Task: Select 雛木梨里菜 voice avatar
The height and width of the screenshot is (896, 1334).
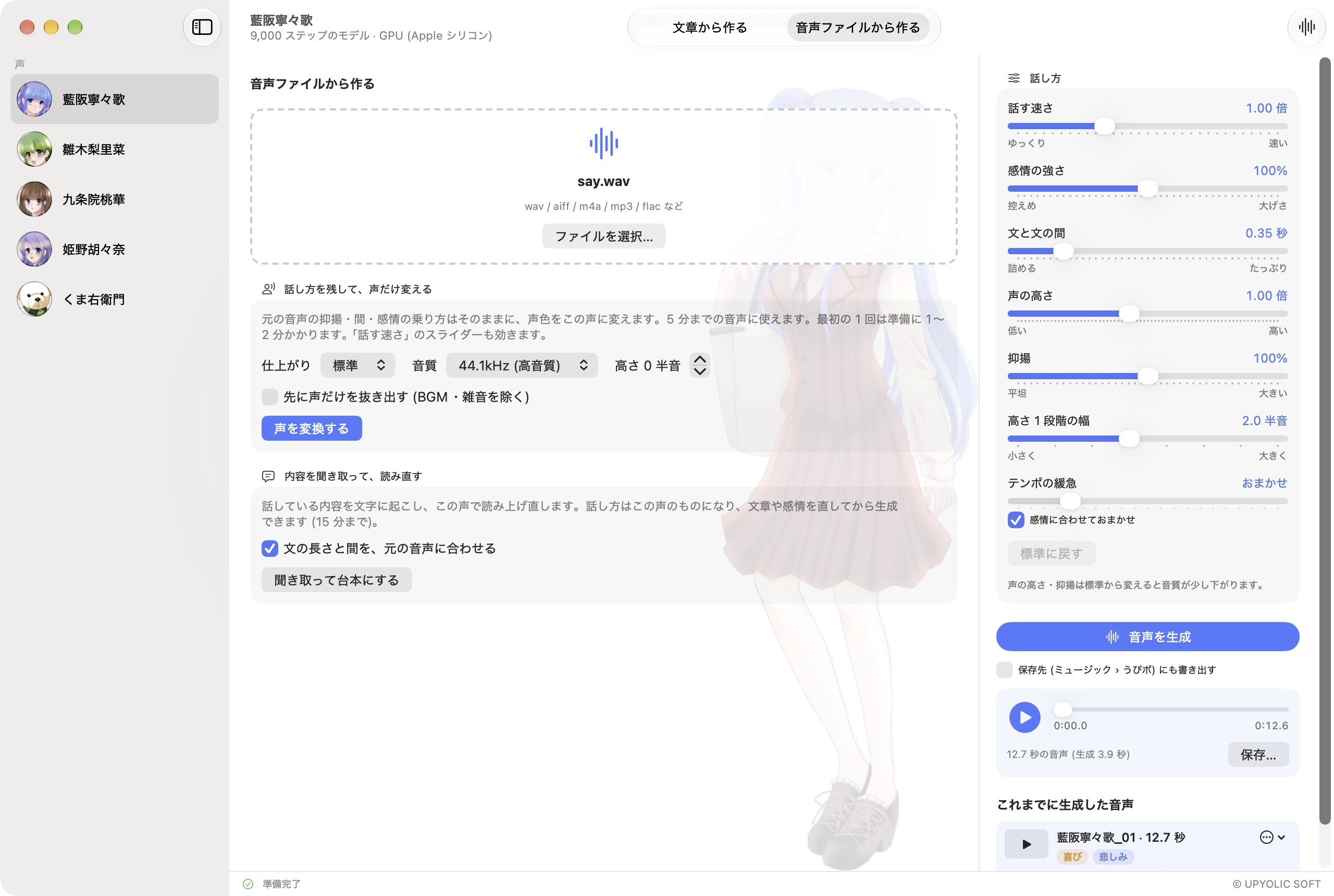Action: pos(34,149)
